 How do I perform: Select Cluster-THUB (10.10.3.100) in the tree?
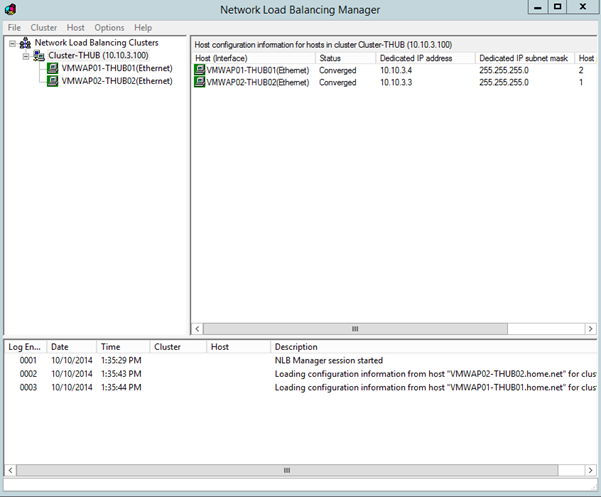(x=98, y=56)
